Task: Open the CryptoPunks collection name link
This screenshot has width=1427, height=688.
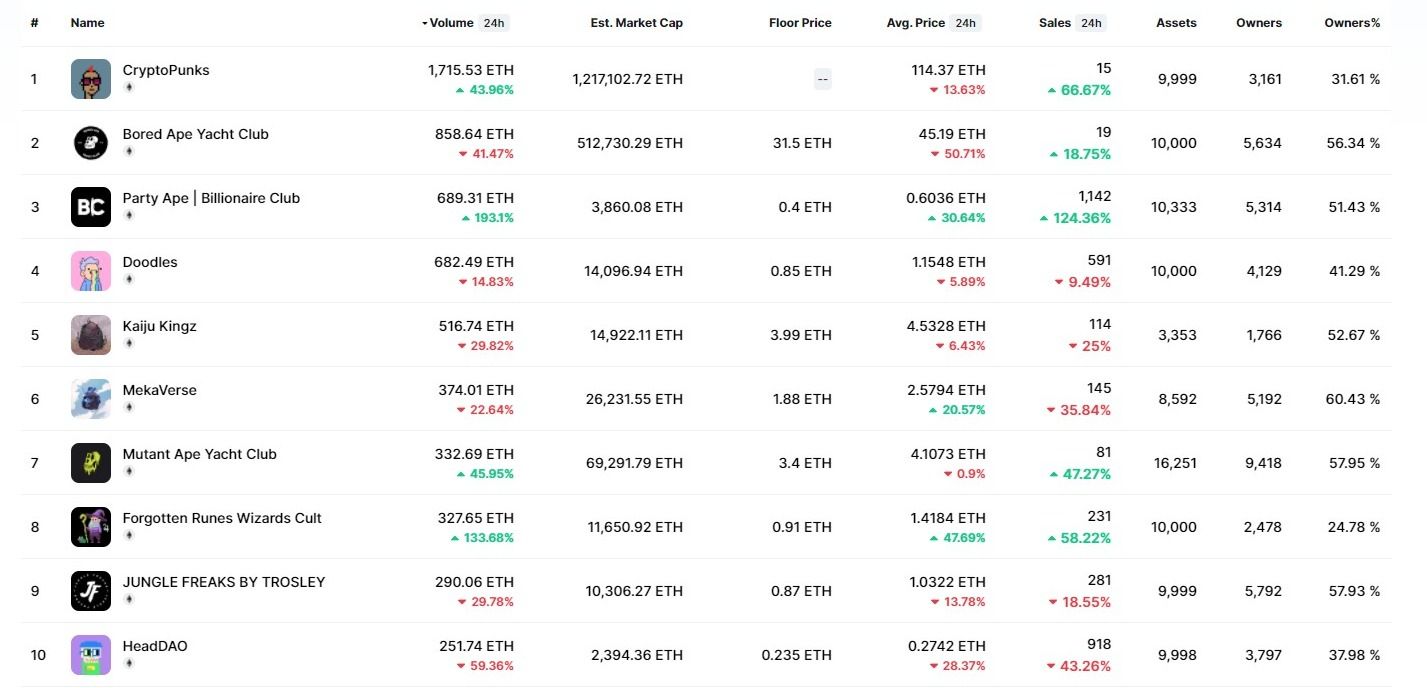Action: point(166,70)
